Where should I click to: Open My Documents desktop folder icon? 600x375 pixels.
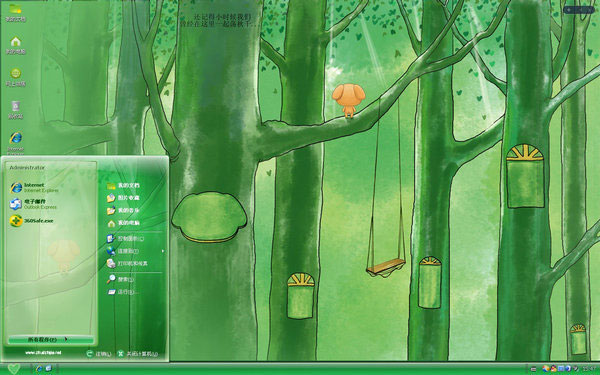pyautogui.click(x=15, y=12)
